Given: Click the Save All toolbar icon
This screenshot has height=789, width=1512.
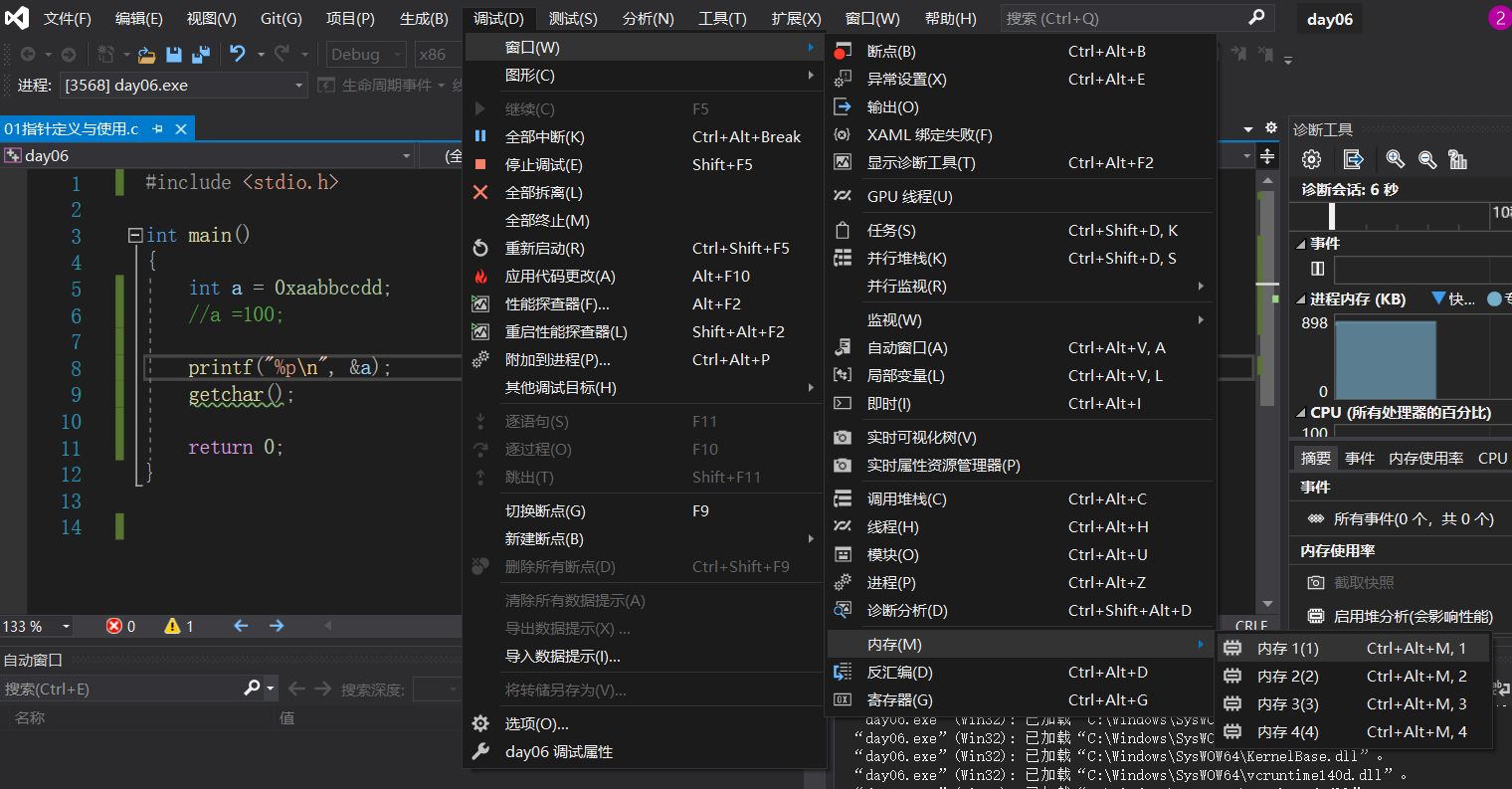Looking at the screenshot, I should 200,55.
